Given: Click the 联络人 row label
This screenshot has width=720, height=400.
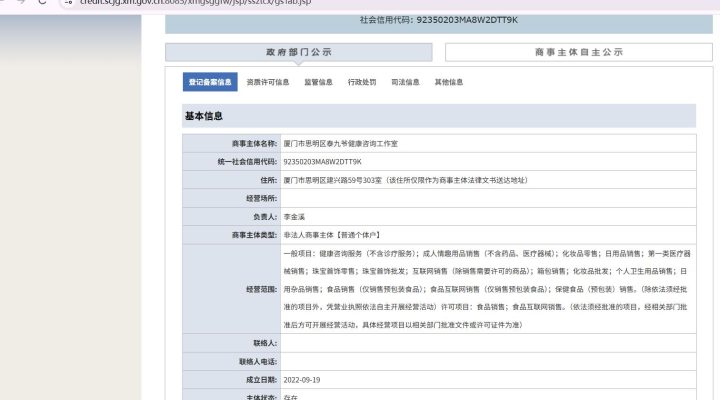Looking at the screenshot, I should pyautogui.click(x=265, y=343).
